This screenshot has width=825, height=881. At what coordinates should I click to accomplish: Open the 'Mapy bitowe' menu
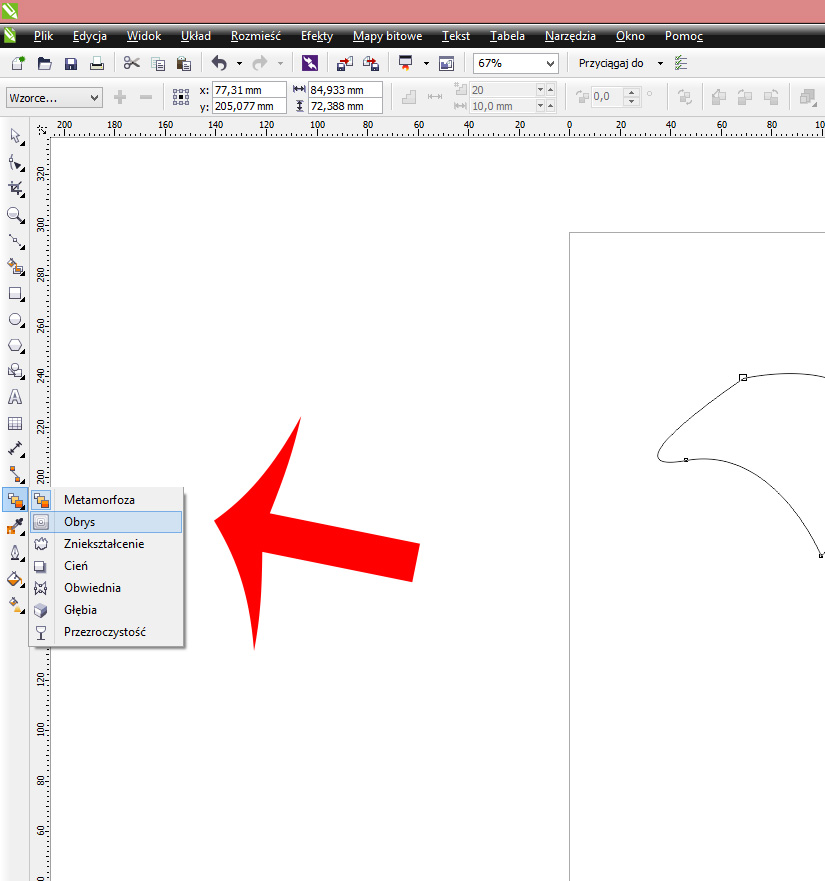click(387, 36)
